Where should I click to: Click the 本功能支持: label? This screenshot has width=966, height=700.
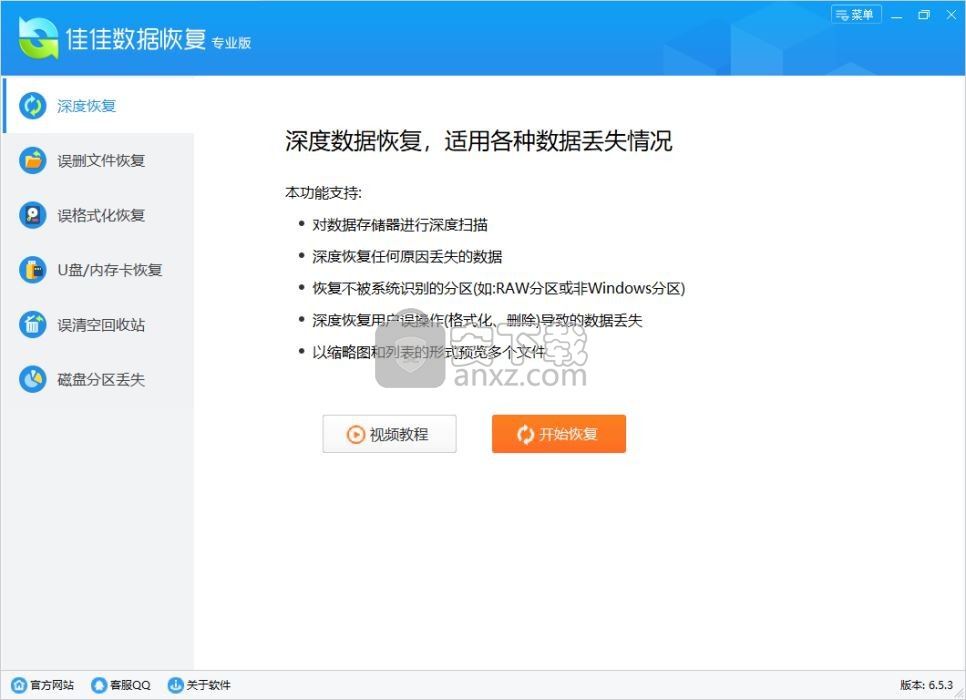pos(323,193)
